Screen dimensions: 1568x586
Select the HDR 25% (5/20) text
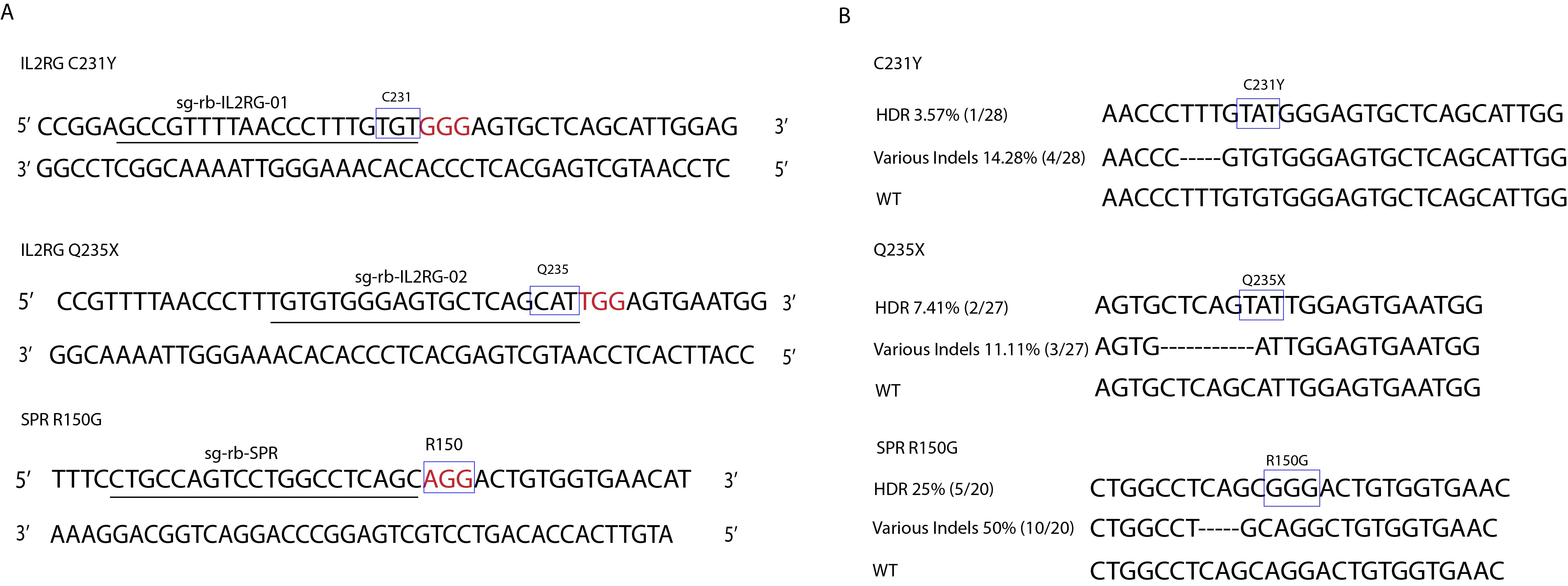pos(934,489)
